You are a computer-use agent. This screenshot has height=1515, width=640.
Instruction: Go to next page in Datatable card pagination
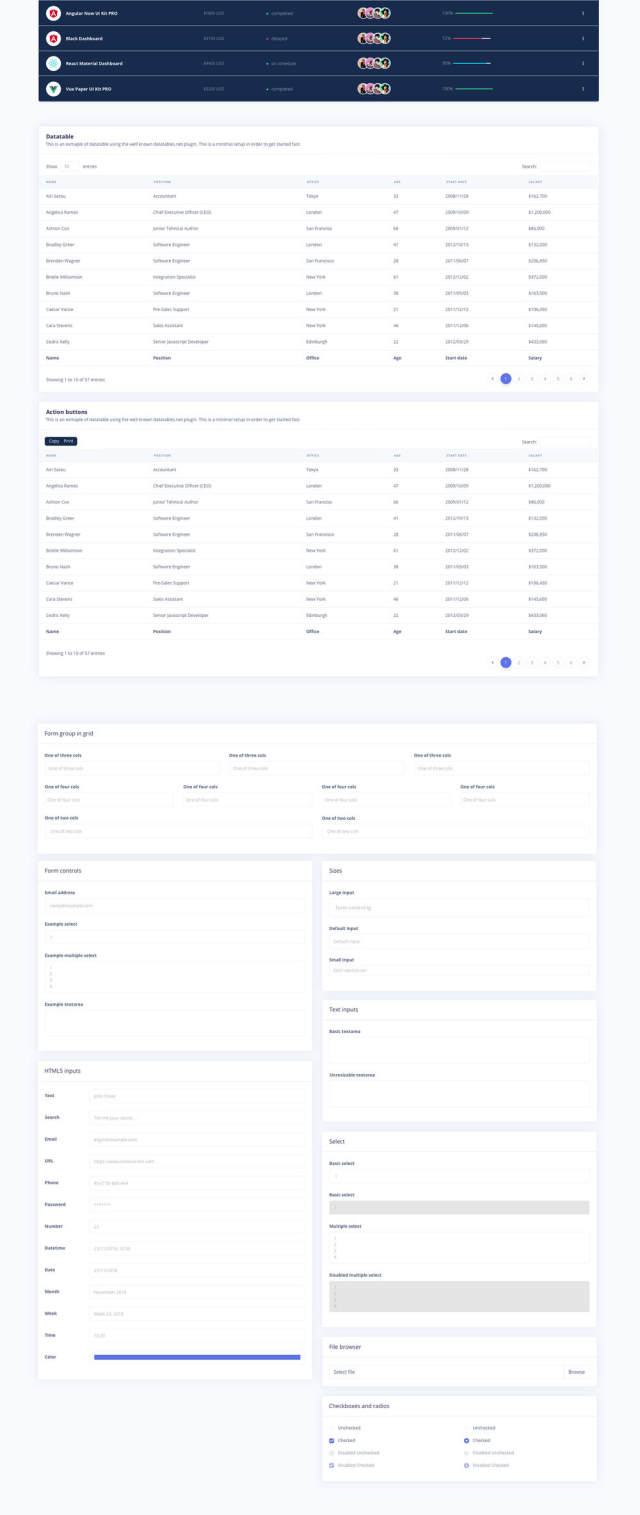point(584,379)
